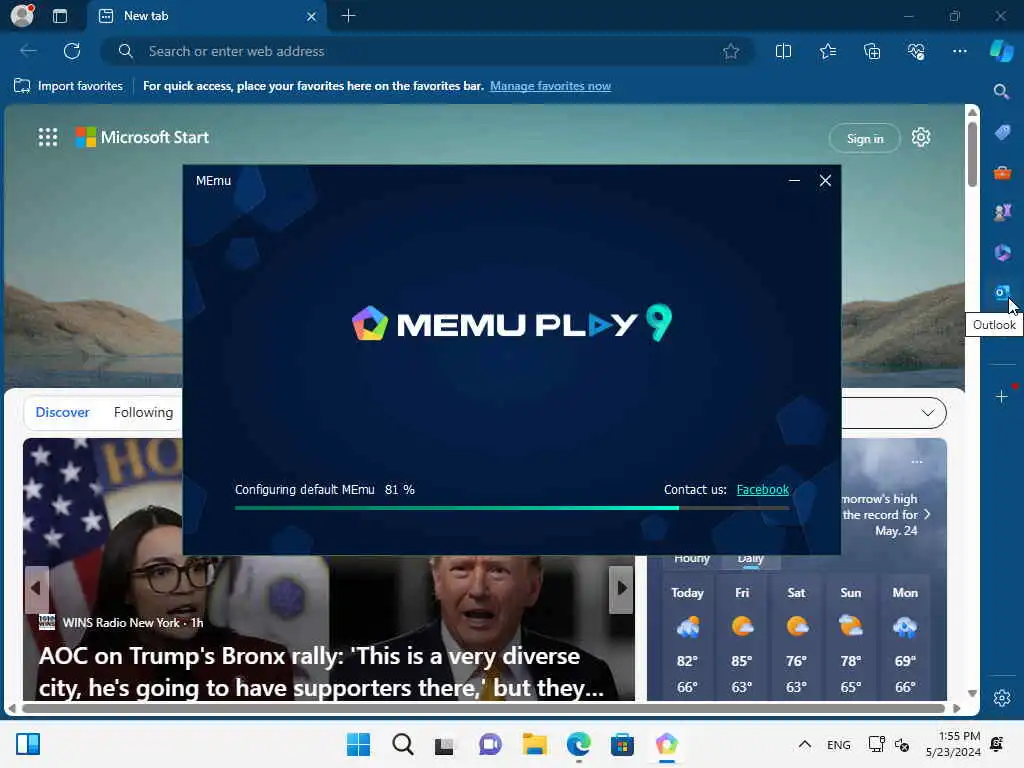Open the Widgets panel from taskbar
1024x768 pixels.
(28, 744)
